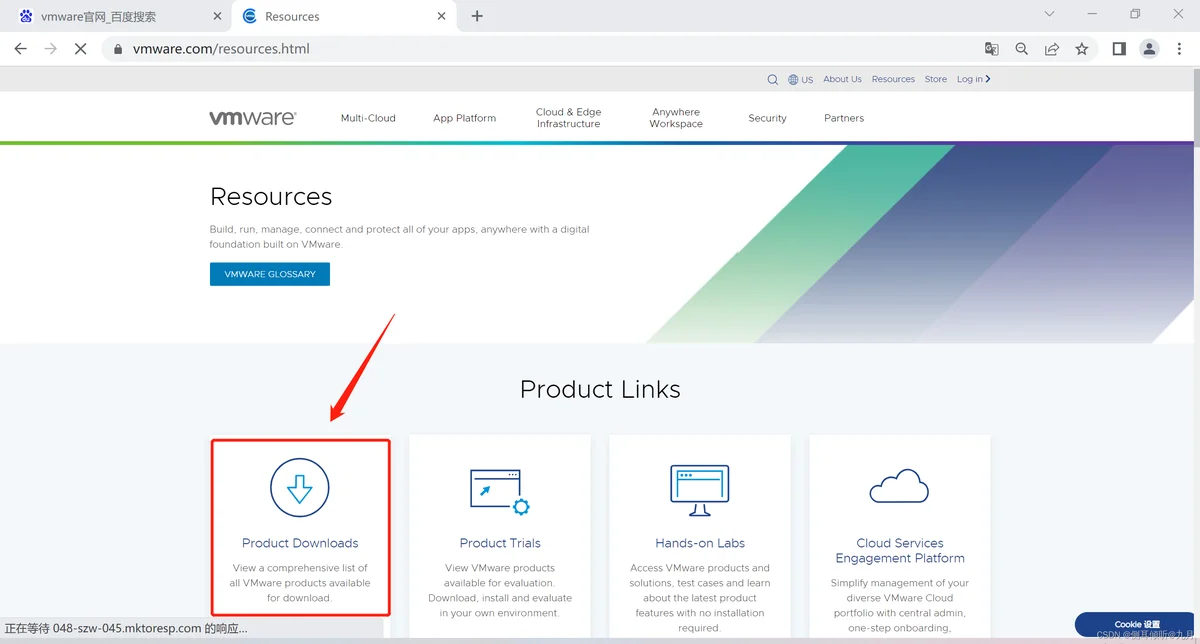Viewport: 1200px width, 644px height.
Task: Click the address bar URL field
Action: click(538, 48)
